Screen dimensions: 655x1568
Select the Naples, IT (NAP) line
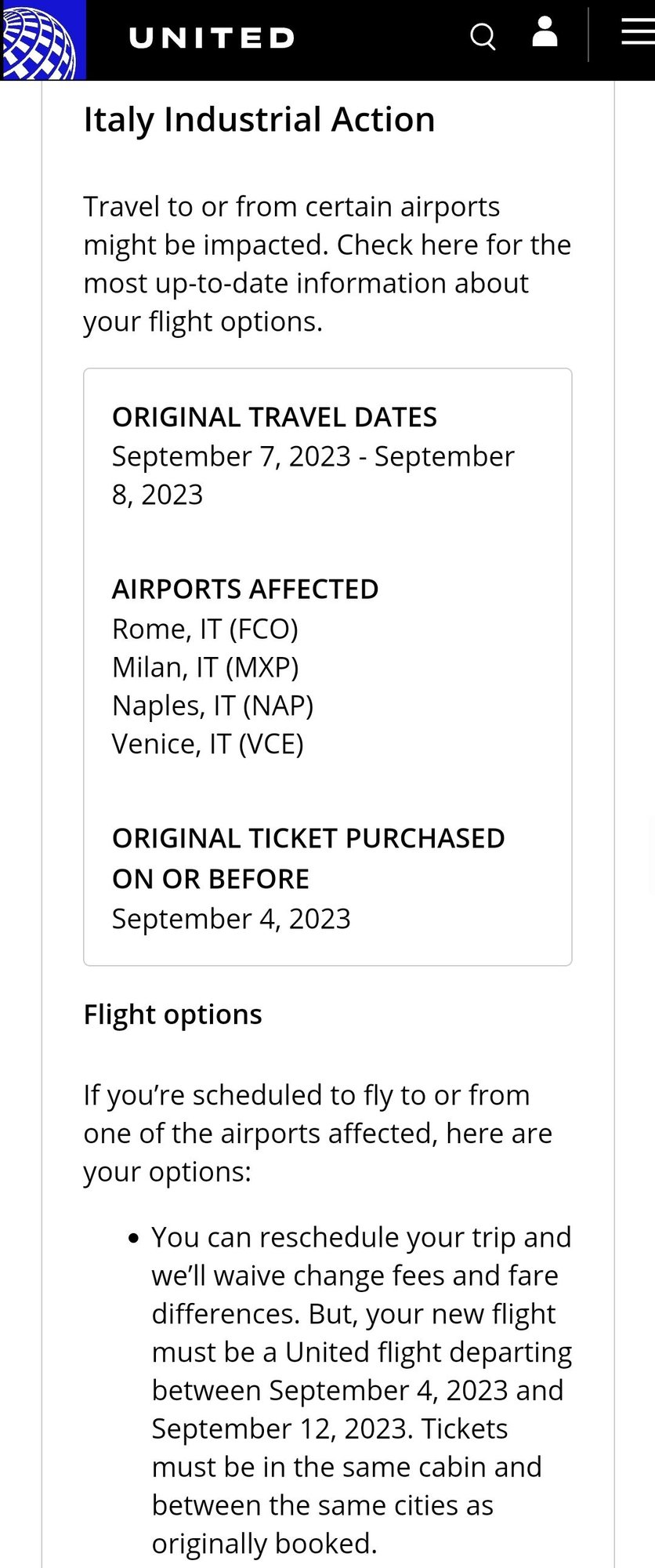(x=213, y=705)
